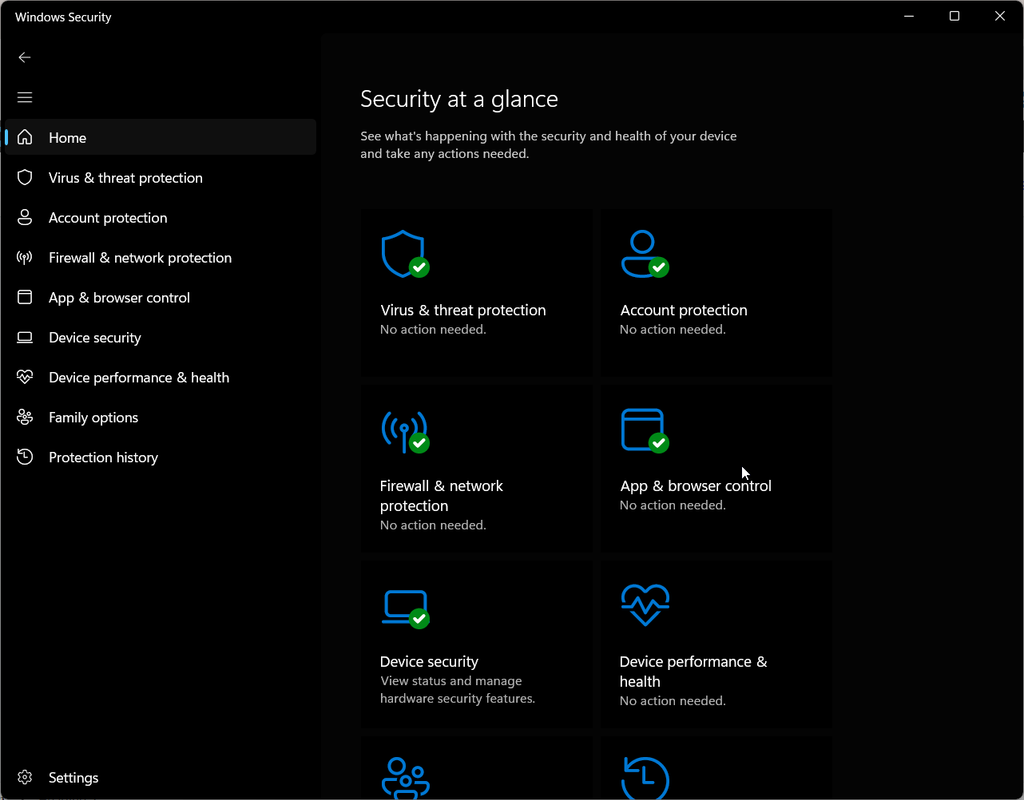
Task: Click 'No action needed.' under Virus & threat protection
Action: tap(433, 329)
